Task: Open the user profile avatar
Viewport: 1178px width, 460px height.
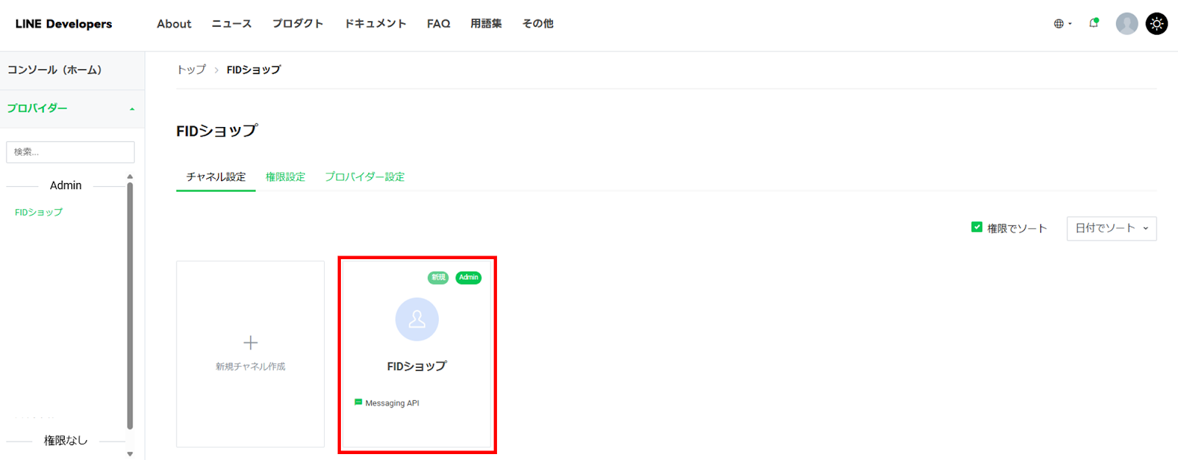Action: (1126, 24)
